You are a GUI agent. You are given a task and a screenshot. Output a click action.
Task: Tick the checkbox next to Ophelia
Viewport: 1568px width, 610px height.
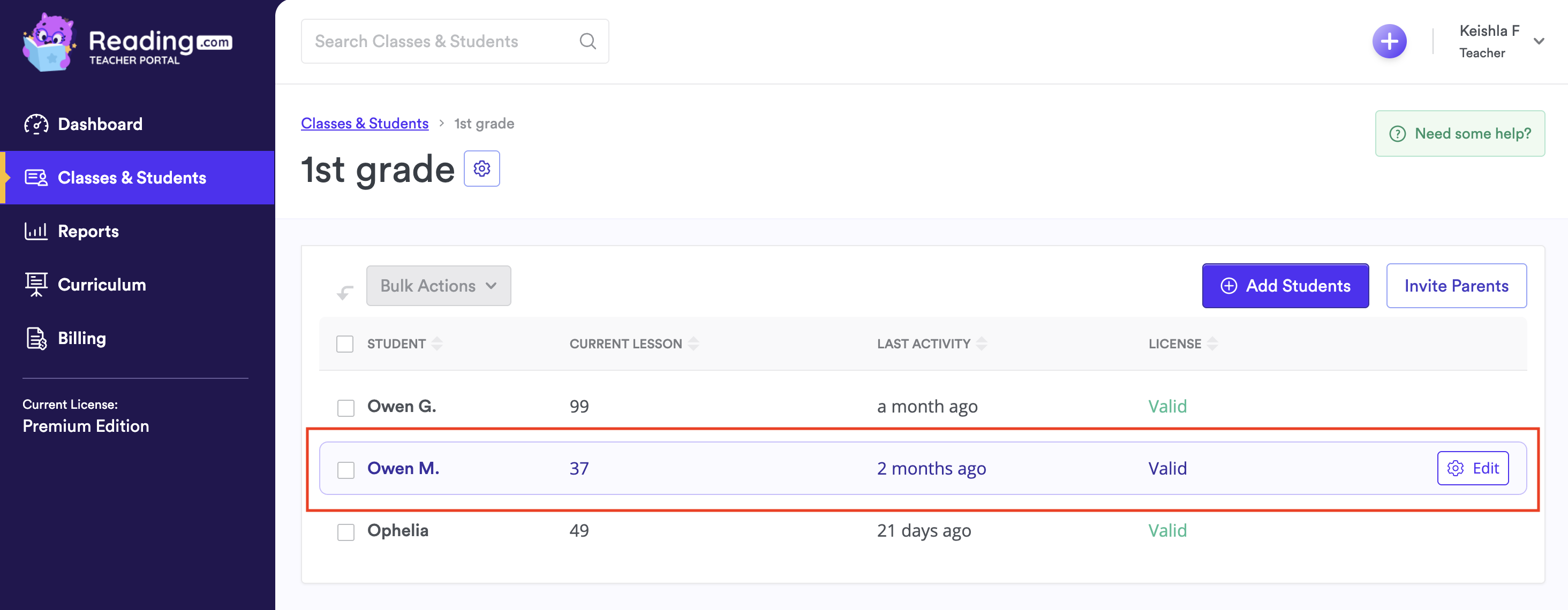click(346, 531)
